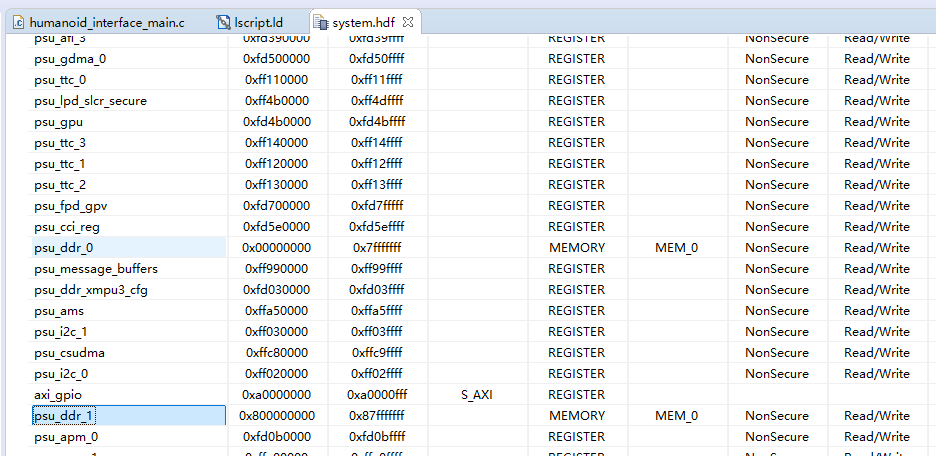Click base address 0xa0000000 of axi_gpio
This screenshot has width=936, height=456.
[276, 395]
